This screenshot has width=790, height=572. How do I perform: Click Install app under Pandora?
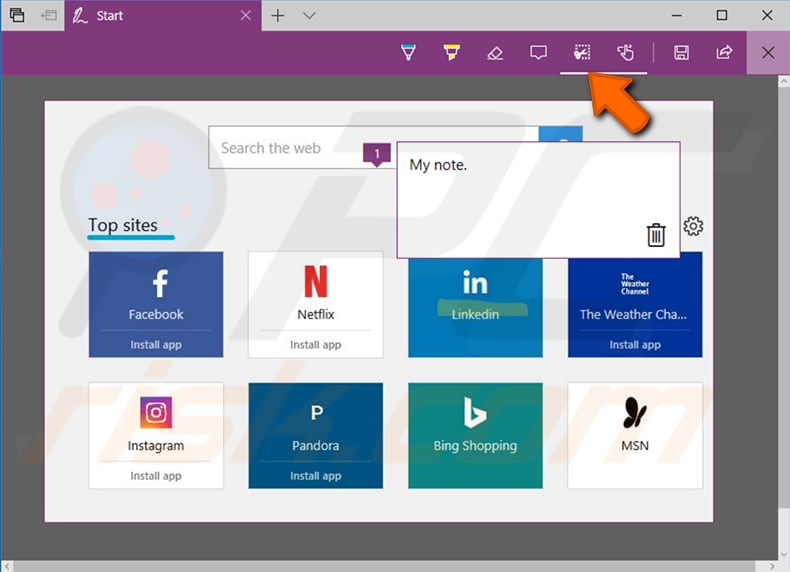click(315, 476)
